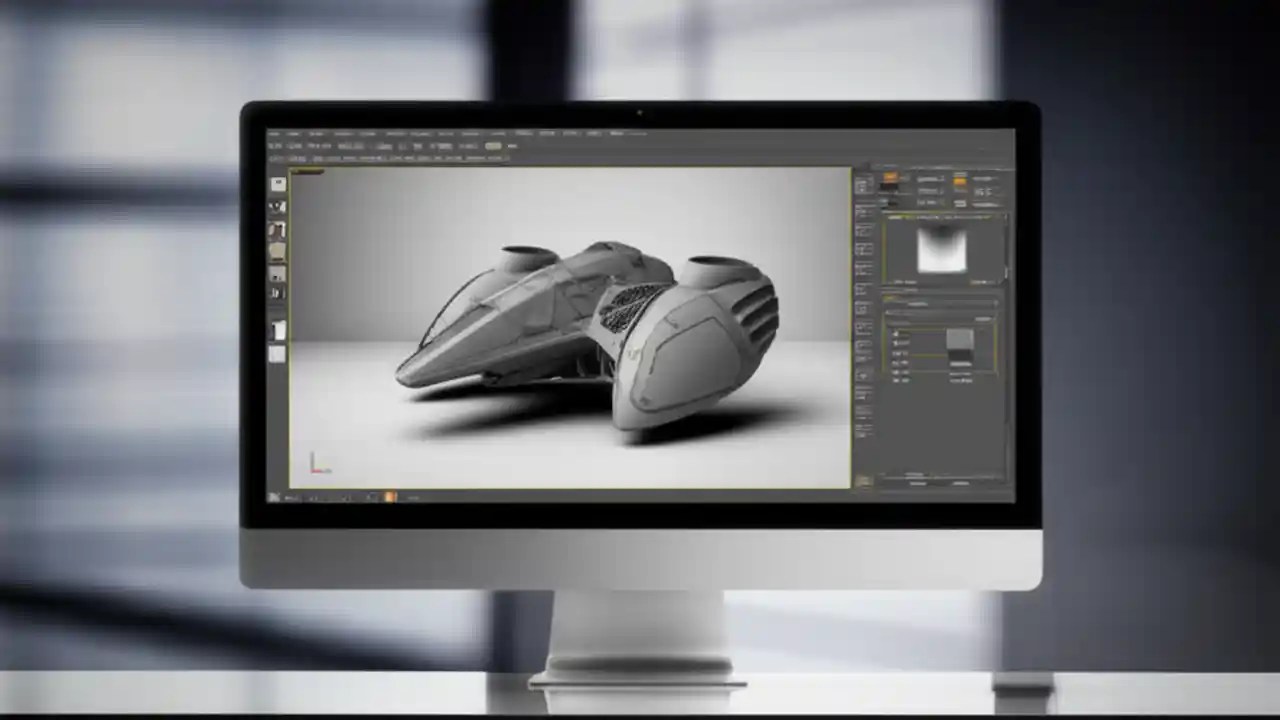Select the orange-highlighted icon in the right panel header

[889, 175]
